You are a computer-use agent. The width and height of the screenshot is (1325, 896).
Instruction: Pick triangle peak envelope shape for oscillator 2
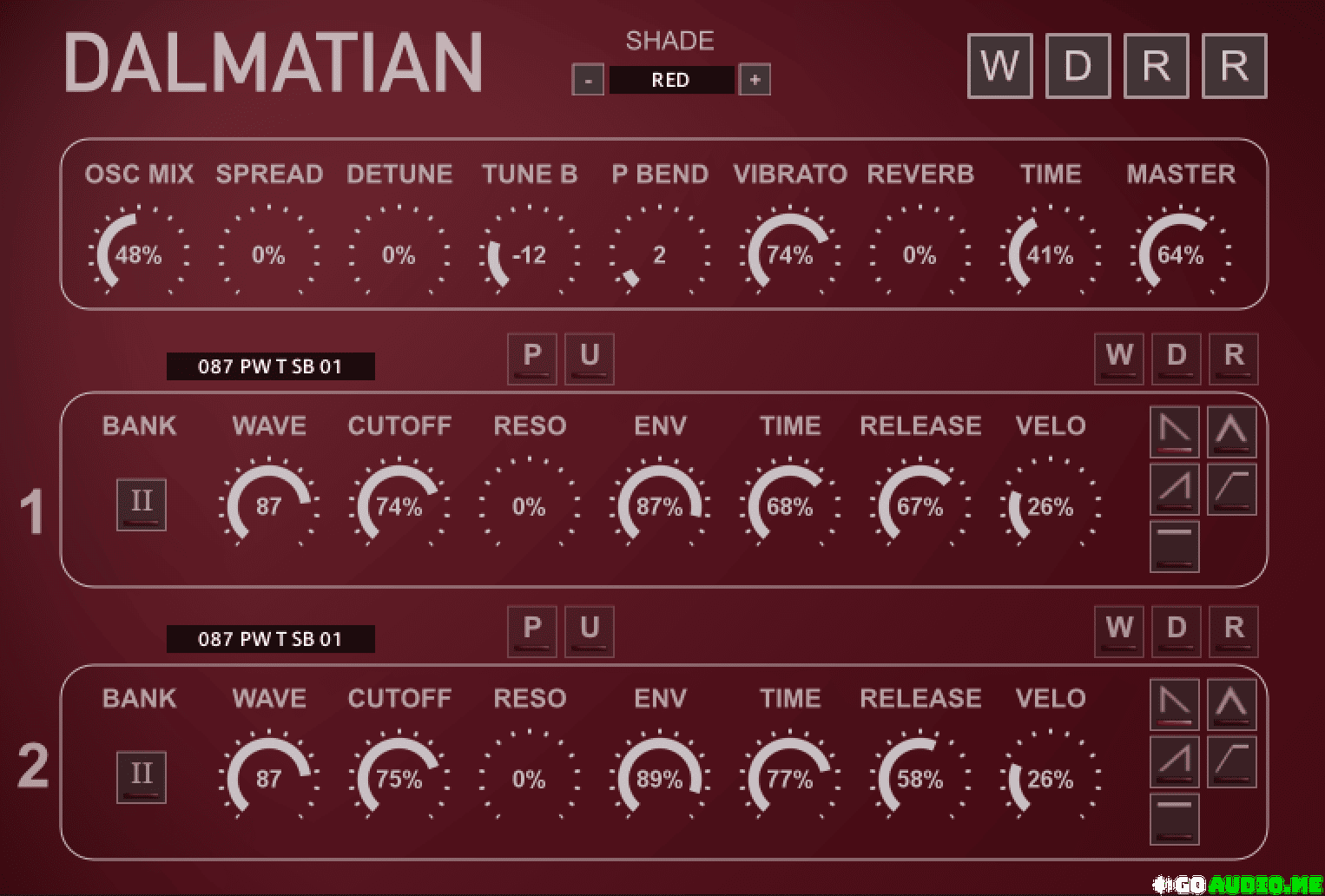1231,704
